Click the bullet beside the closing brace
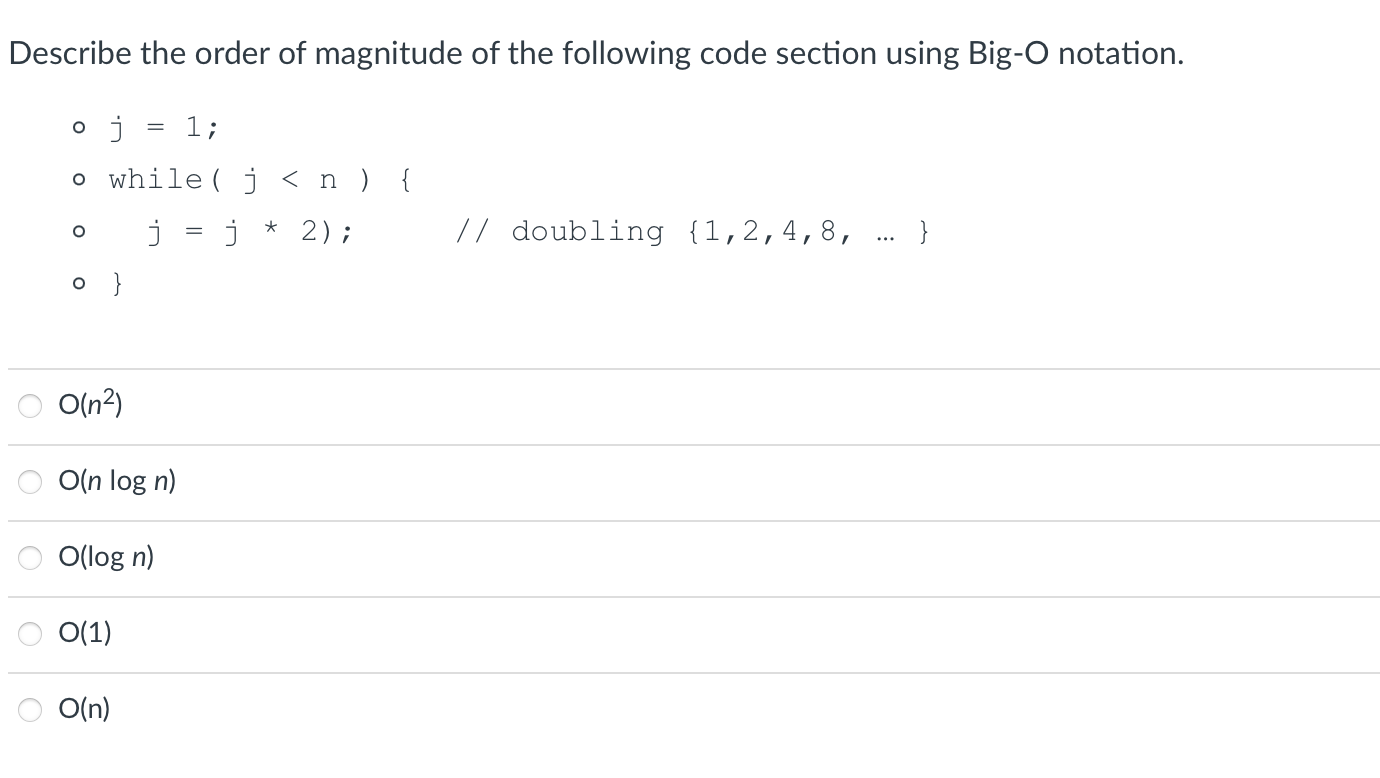 point(77,283)
